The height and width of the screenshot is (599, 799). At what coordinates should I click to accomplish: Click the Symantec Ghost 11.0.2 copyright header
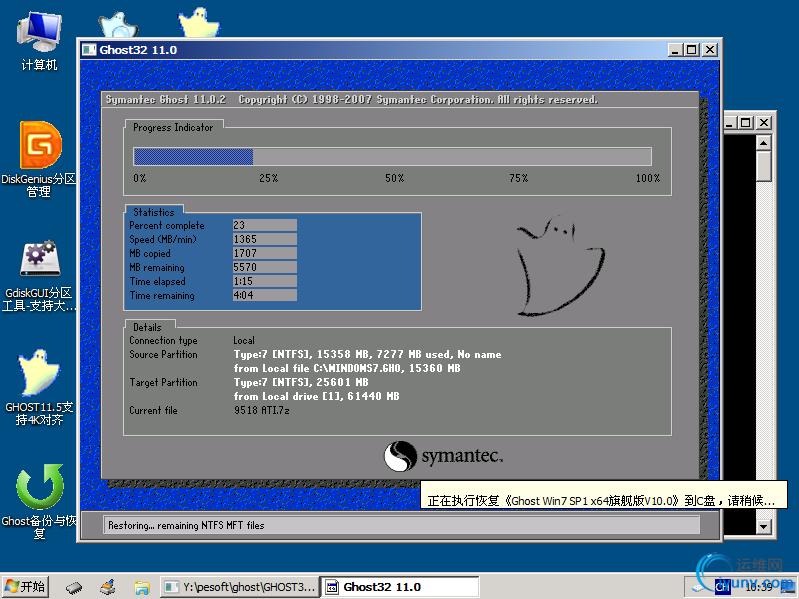point(352,99)
